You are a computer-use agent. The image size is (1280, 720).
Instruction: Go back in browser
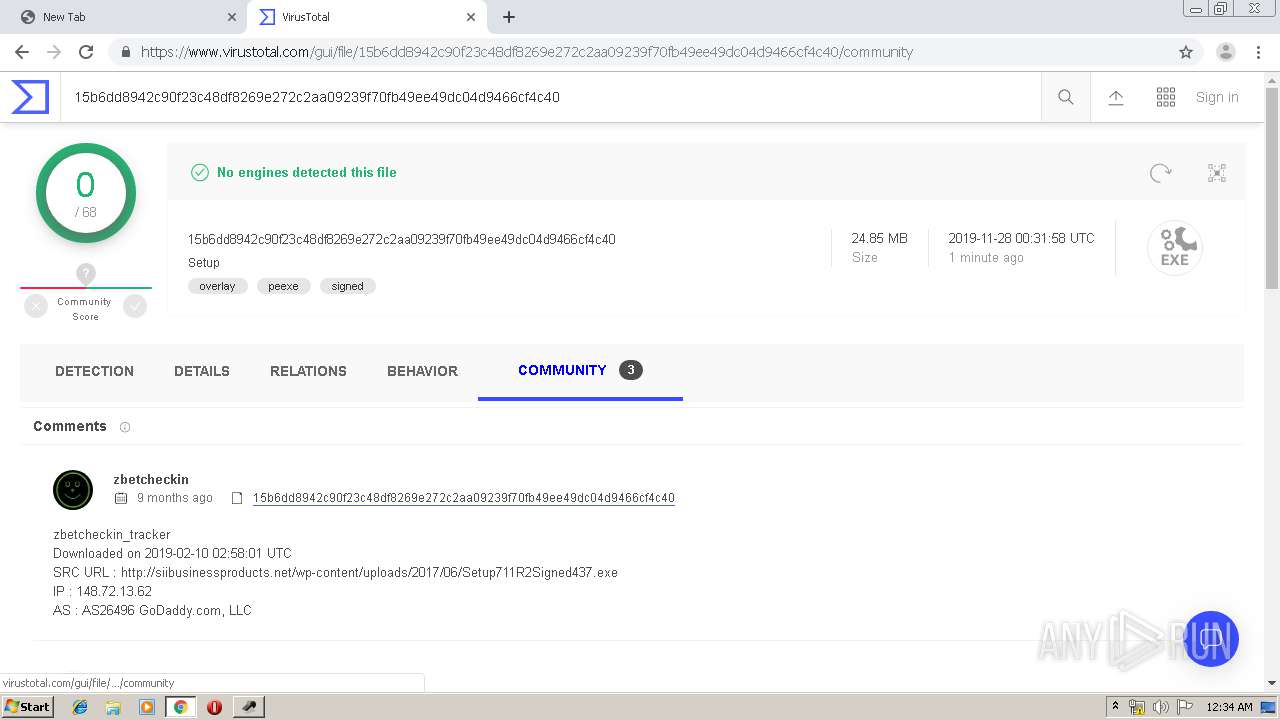pyautogui.click(x=22, y=52)
